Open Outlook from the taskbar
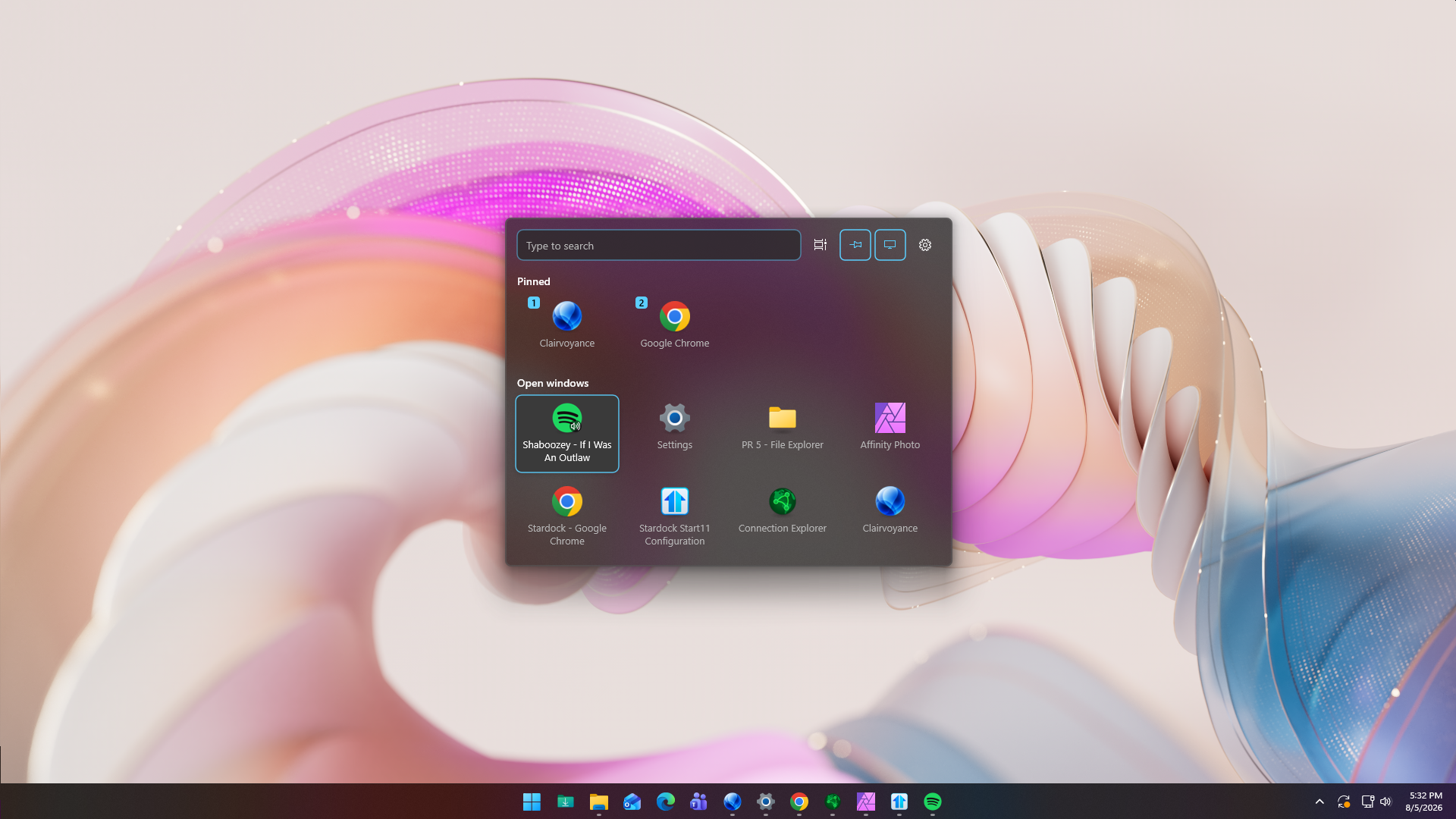The image size is (1456, 819). click(x=632, y=802)
